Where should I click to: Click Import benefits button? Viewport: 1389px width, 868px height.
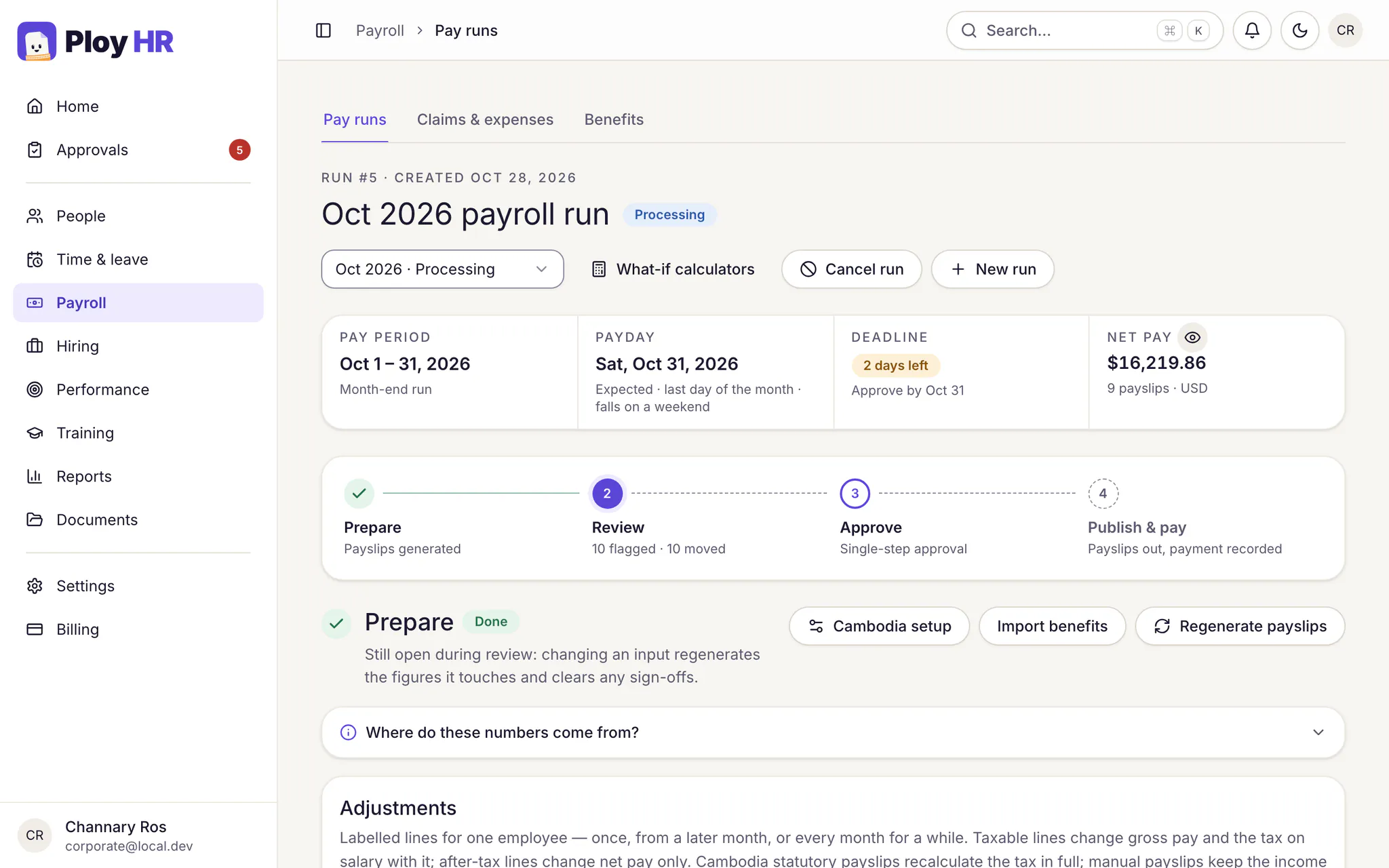[x=1052, y=626]
